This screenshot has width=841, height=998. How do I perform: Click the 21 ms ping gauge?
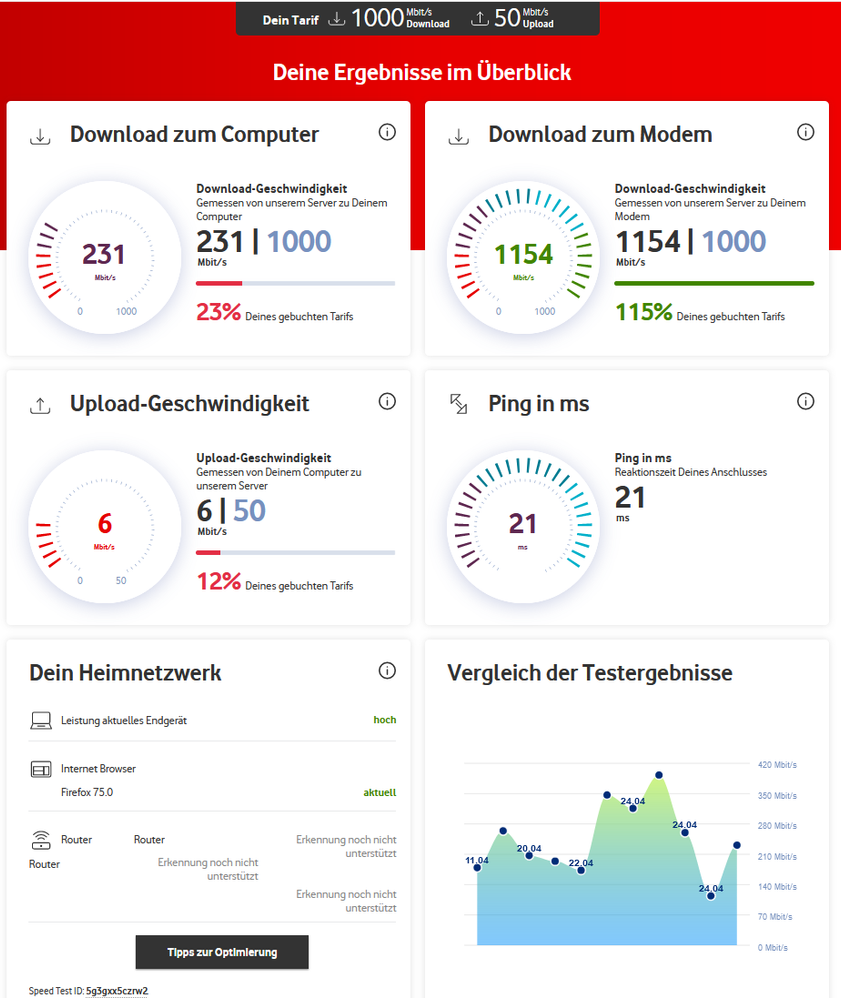coord(523,527)
